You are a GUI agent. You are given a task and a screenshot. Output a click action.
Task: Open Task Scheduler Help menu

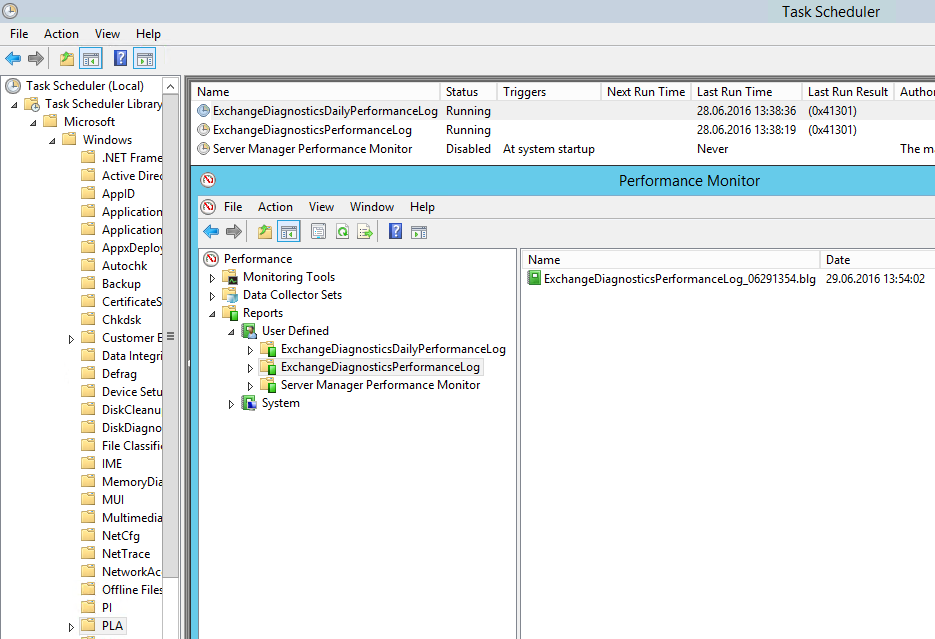[148, 34]
